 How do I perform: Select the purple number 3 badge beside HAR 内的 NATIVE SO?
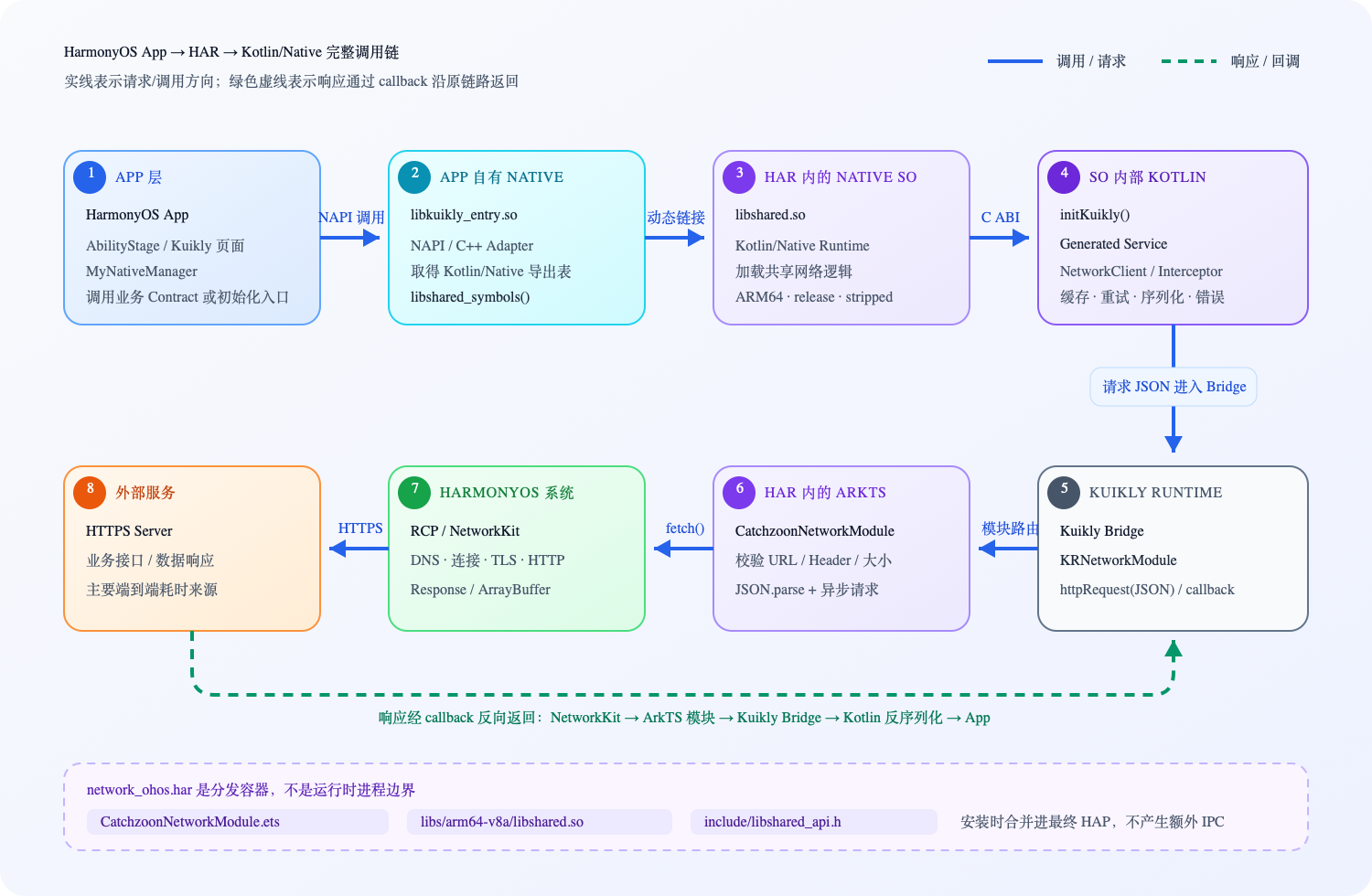[739, 177]
